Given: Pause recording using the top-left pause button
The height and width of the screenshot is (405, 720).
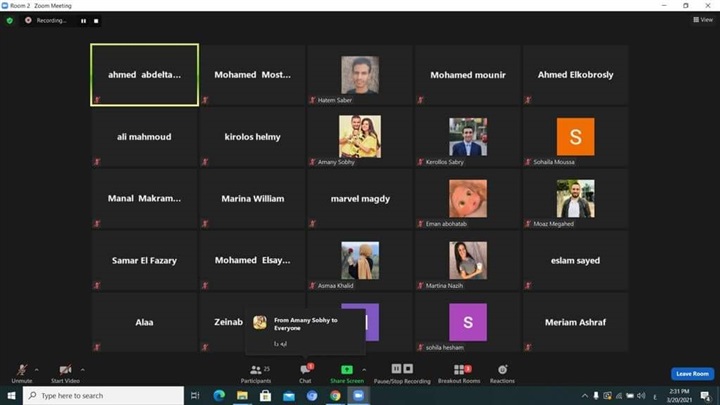Looking at the screenshot, I should click(x=83, y=20).
